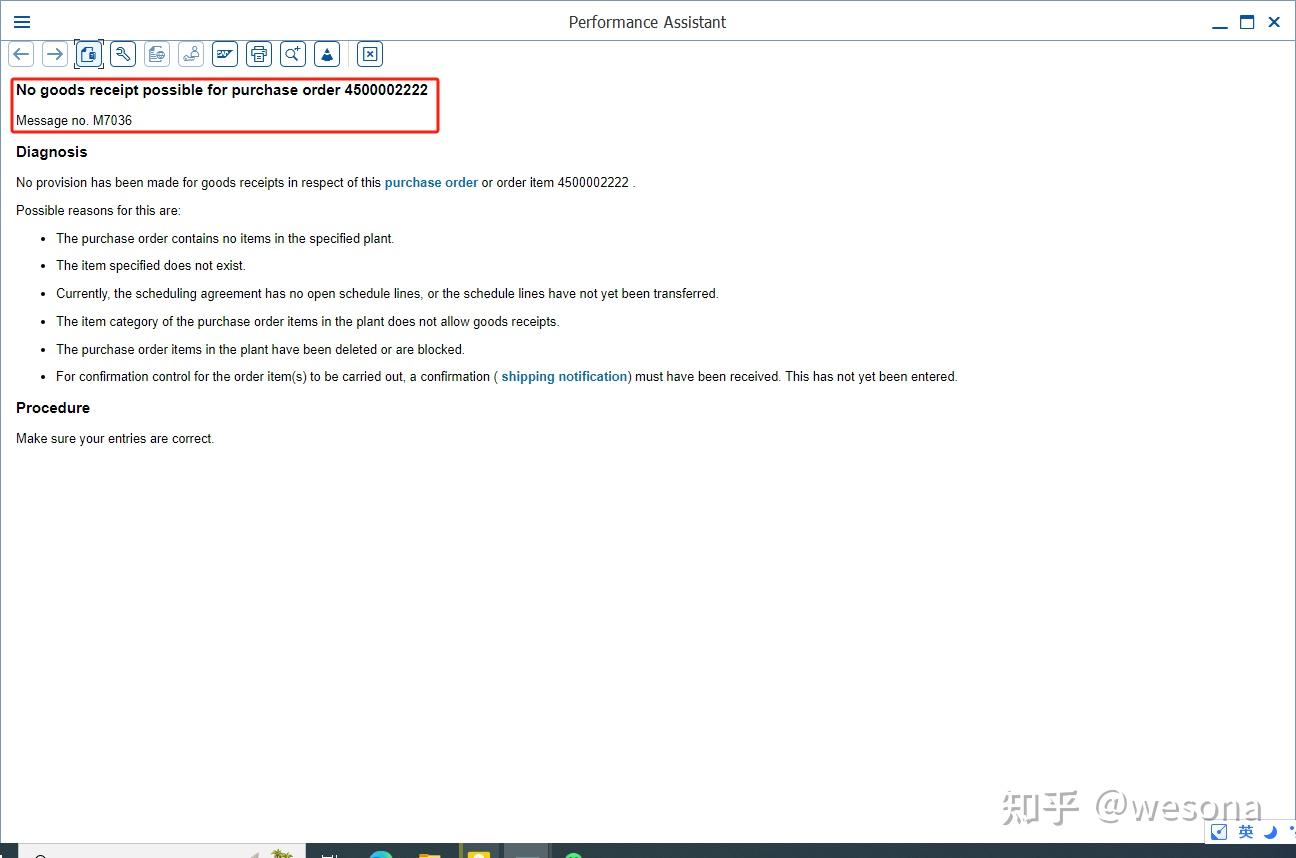The height and width of the screenshot is (858, 1296).
Task: Navigate back with the left arrow icon
Action: click(20, 54)
